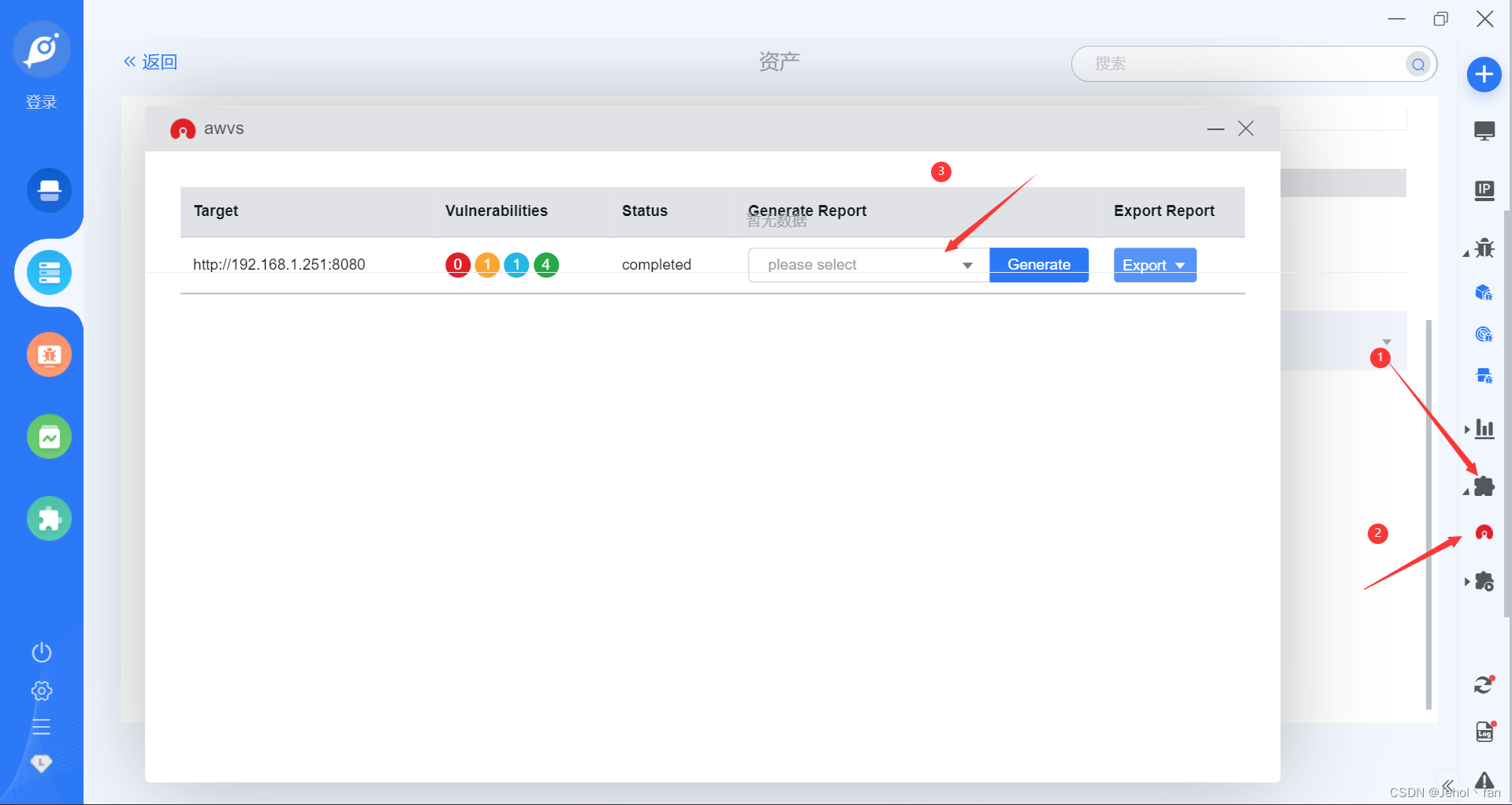
Task: Click the power icon in left sidebar
Action: 42,652
